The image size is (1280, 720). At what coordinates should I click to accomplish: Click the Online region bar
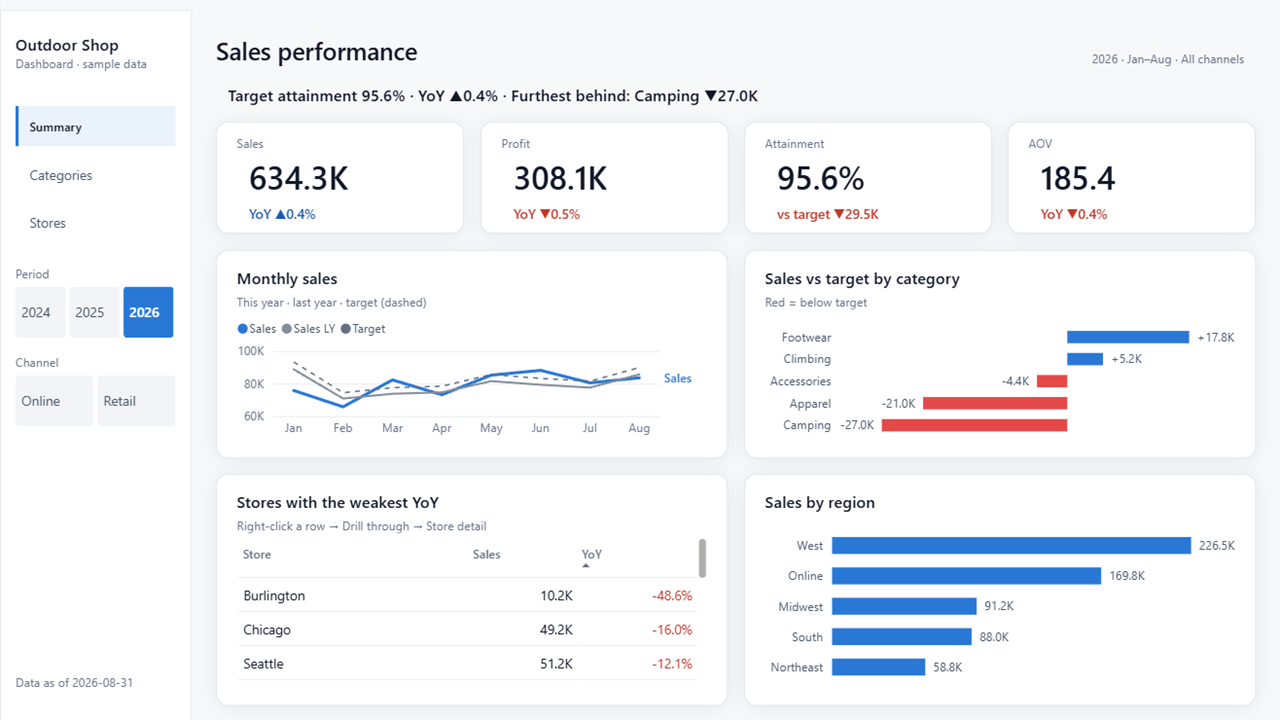coord(966,576)
